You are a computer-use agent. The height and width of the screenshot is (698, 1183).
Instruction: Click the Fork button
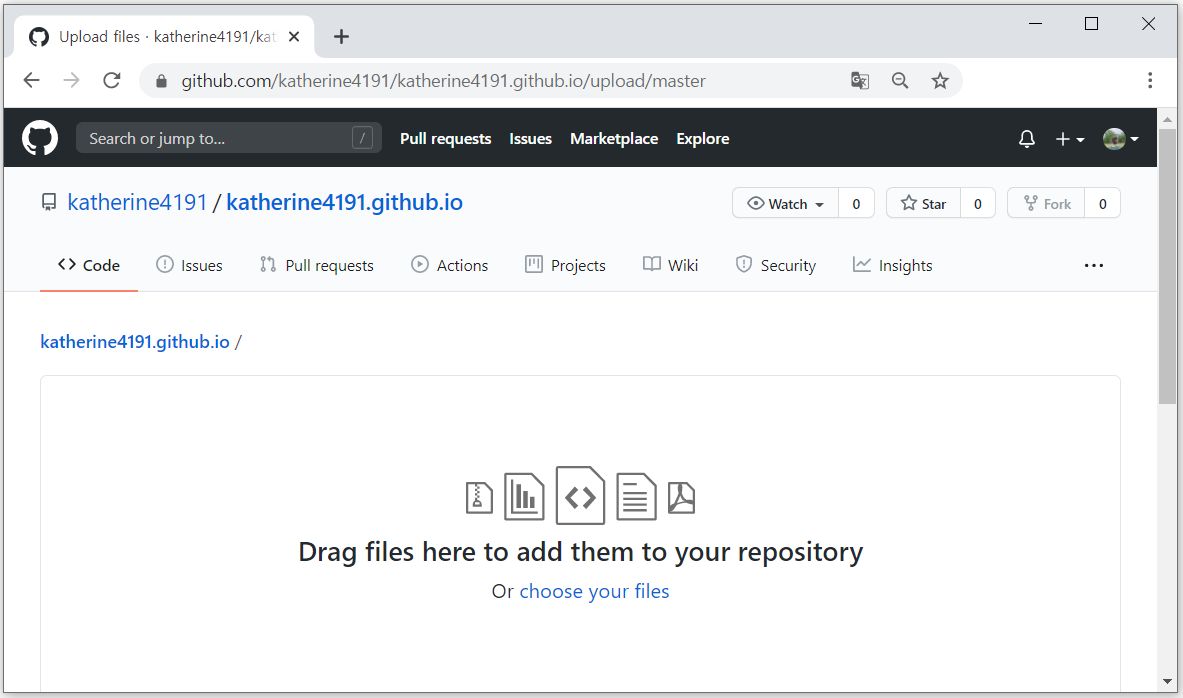(x=1046, y=203)
